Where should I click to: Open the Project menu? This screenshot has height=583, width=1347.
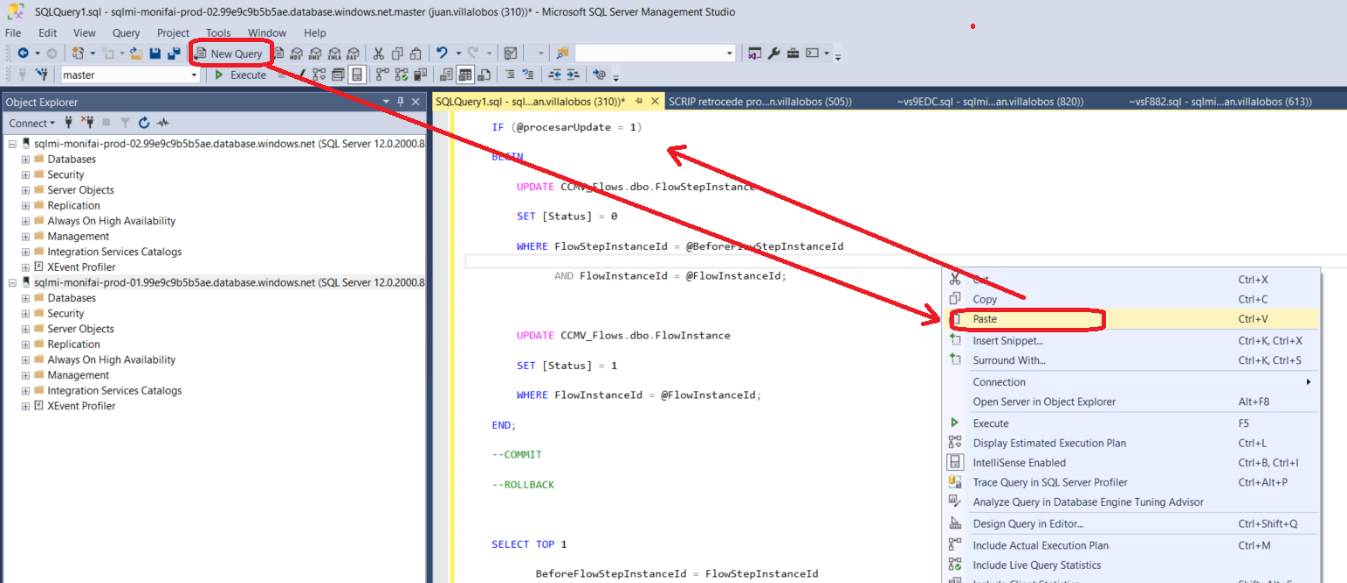click(173, 33)
